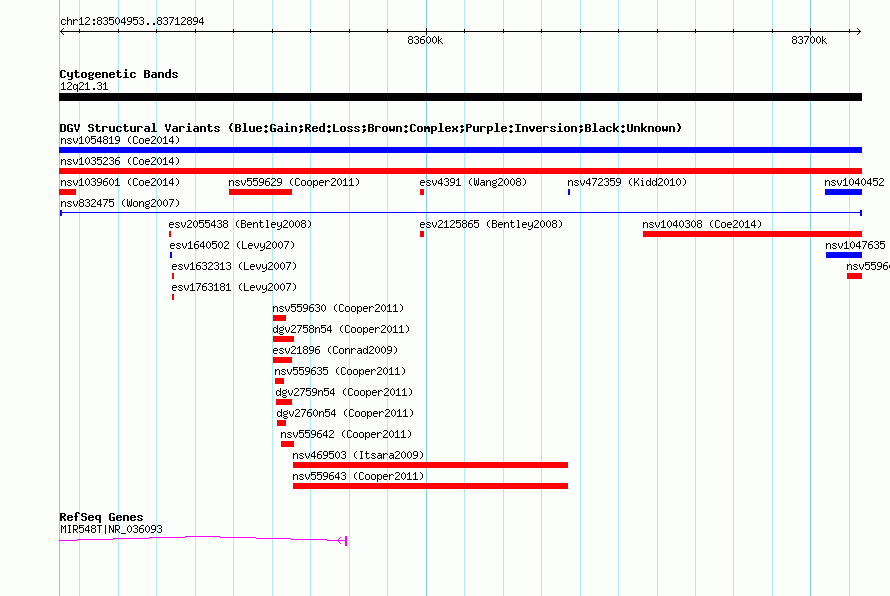Open esv2125865 (Bentley2008) variant

(x=492, y=224)
